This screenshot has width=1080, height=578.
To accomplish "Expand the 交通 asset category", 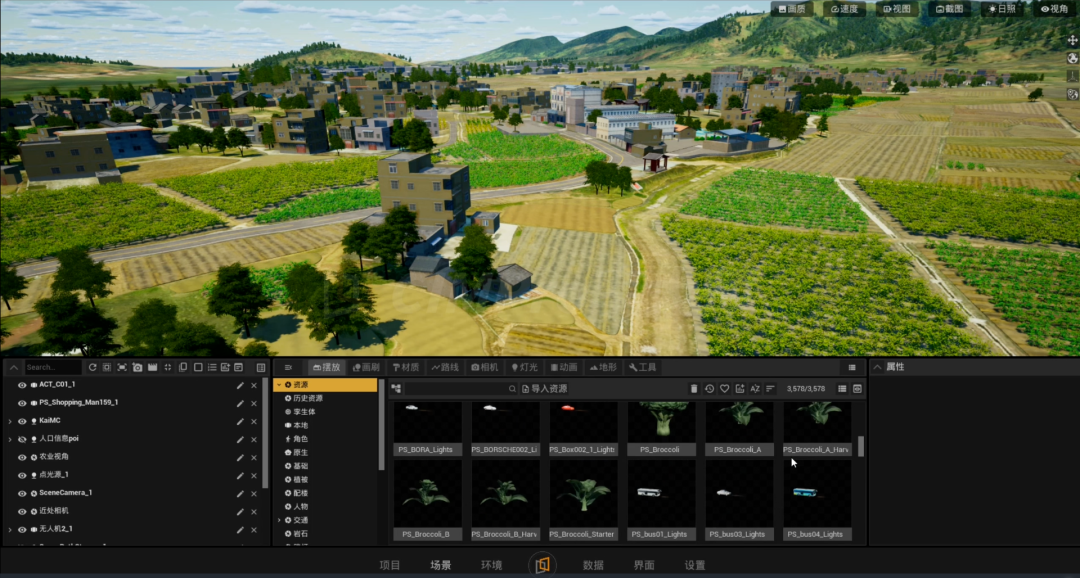I will pyautogui.click(x=279, y=520).
